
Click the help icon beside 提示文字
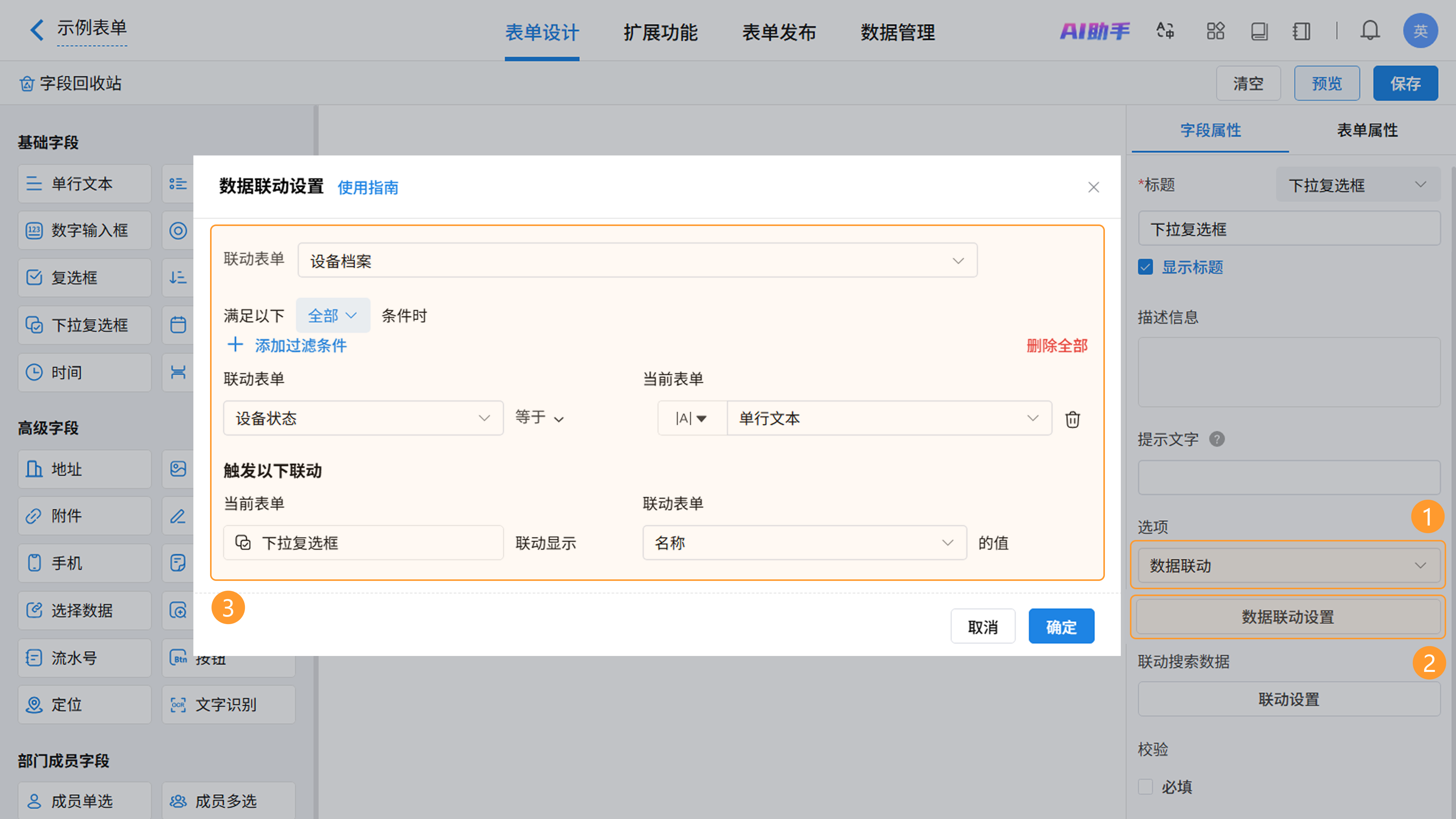pyautogui.click(x=1216, y=439)
